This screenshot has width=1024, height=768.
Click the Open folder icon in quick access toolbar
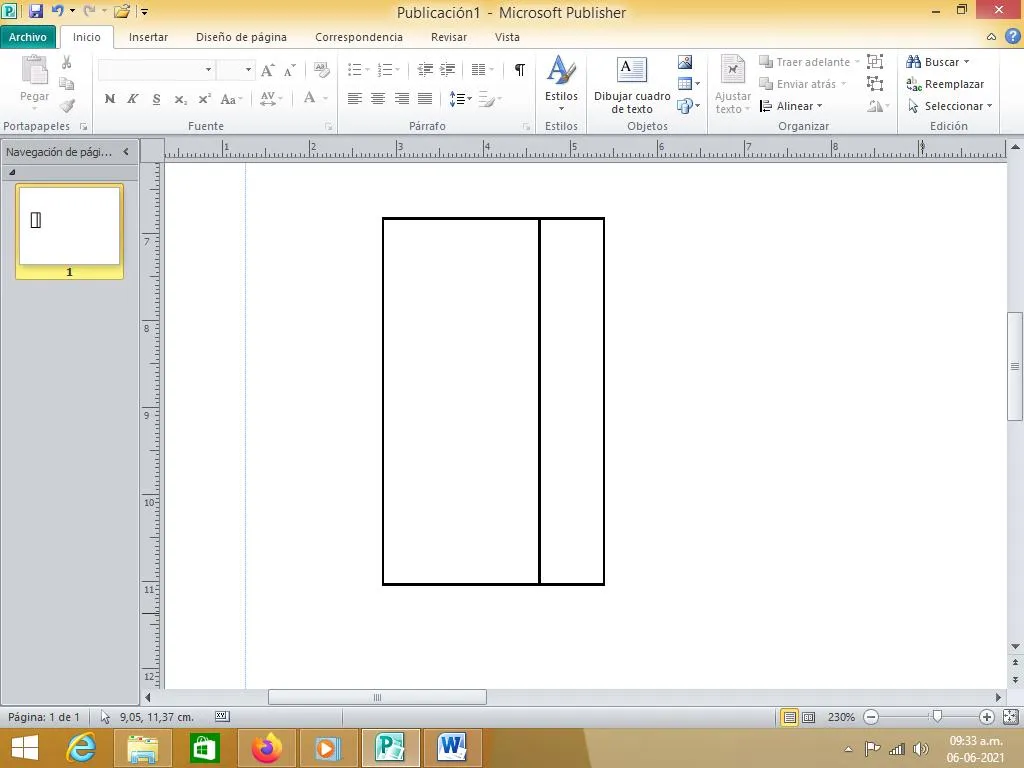point(121,11)
